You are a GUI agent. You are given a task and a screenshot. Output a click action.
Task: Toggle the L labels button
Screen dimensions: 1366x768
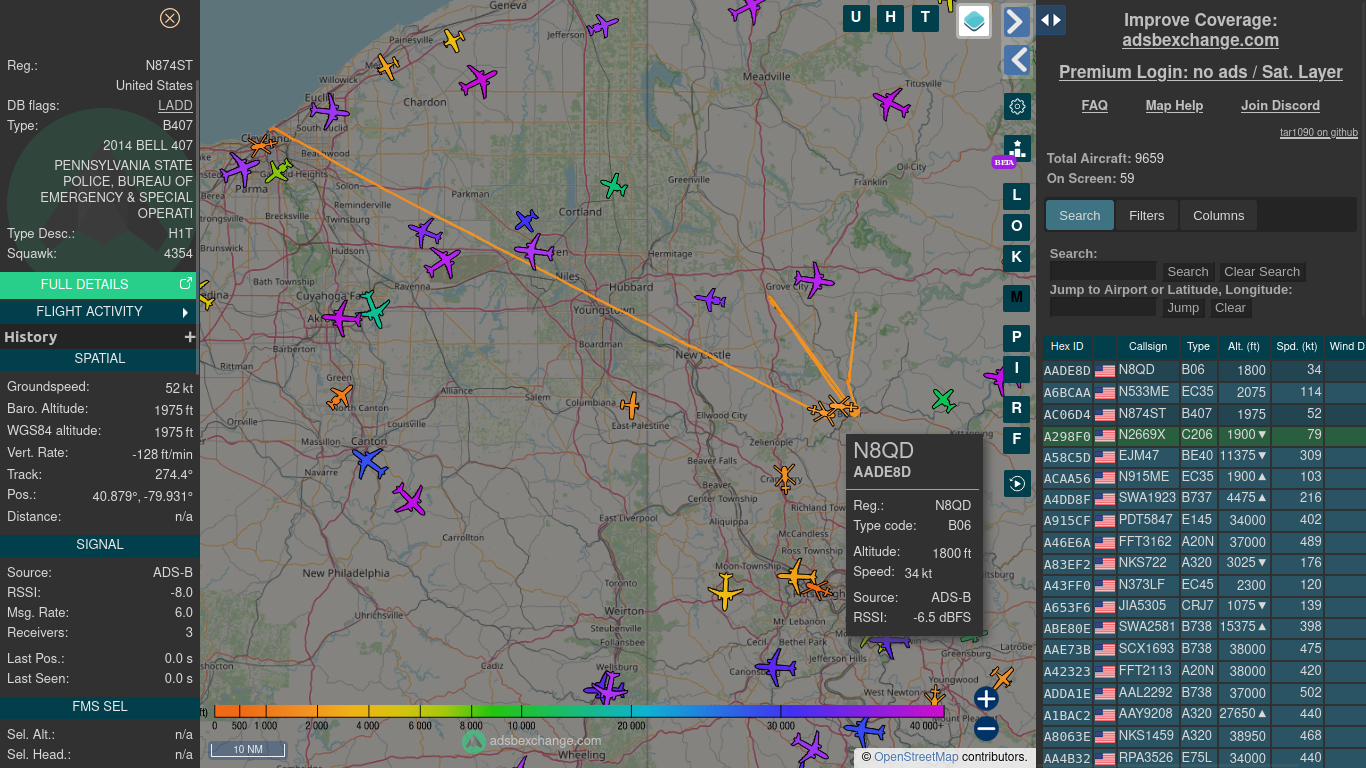coord(1017,196)
